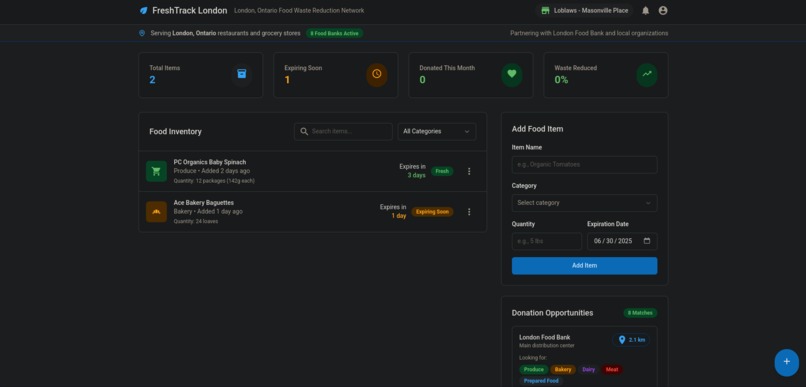806x387 pixels.
Task: Click the map pin in the 2.1 km badge
Action: [622, 340]
